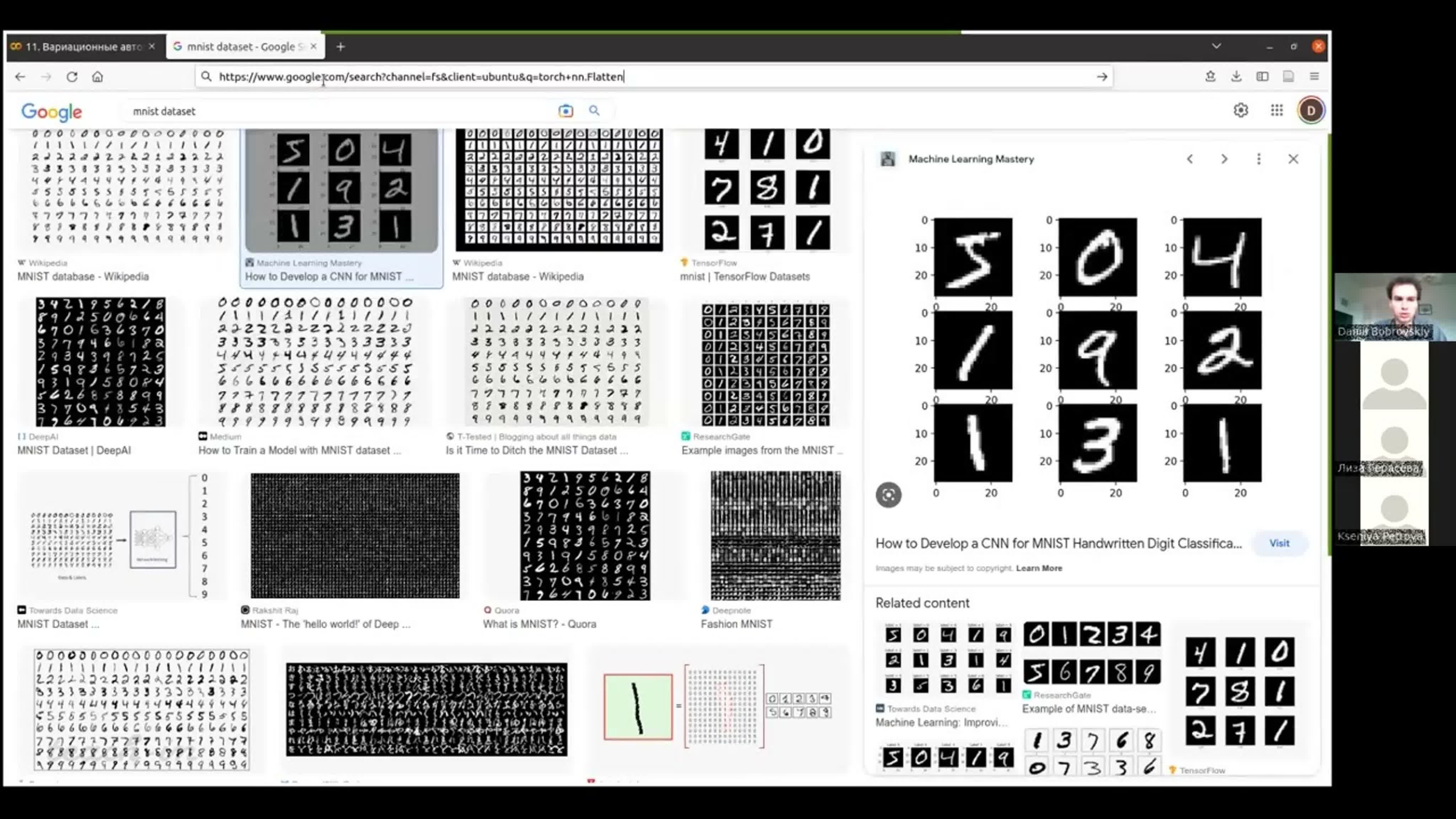The height and width of the screenshot is (819, 1456).
Task: Open the Learn More copyright link
Action: 1039,568
